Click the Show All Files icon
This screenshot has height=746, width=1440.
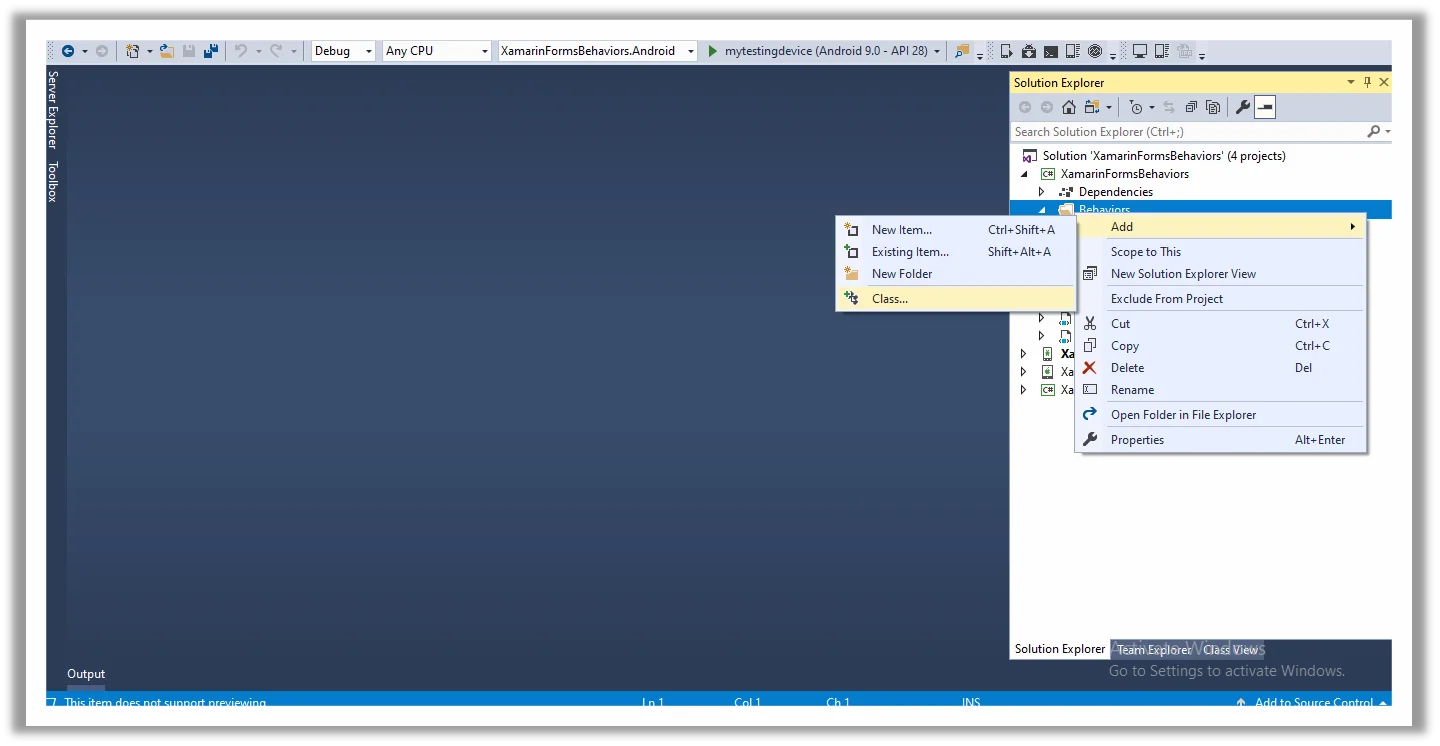1213,107
